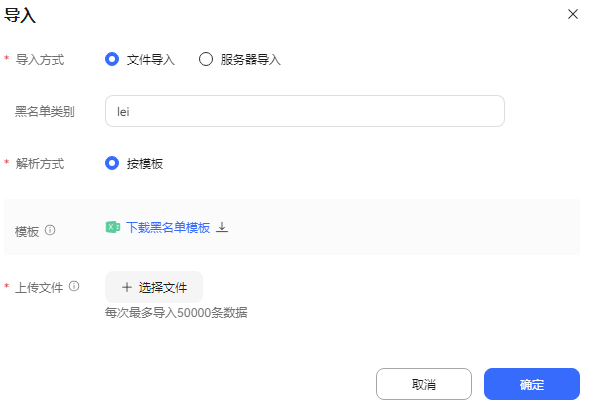Click the 黑名单类别 field label

(45, 112)
